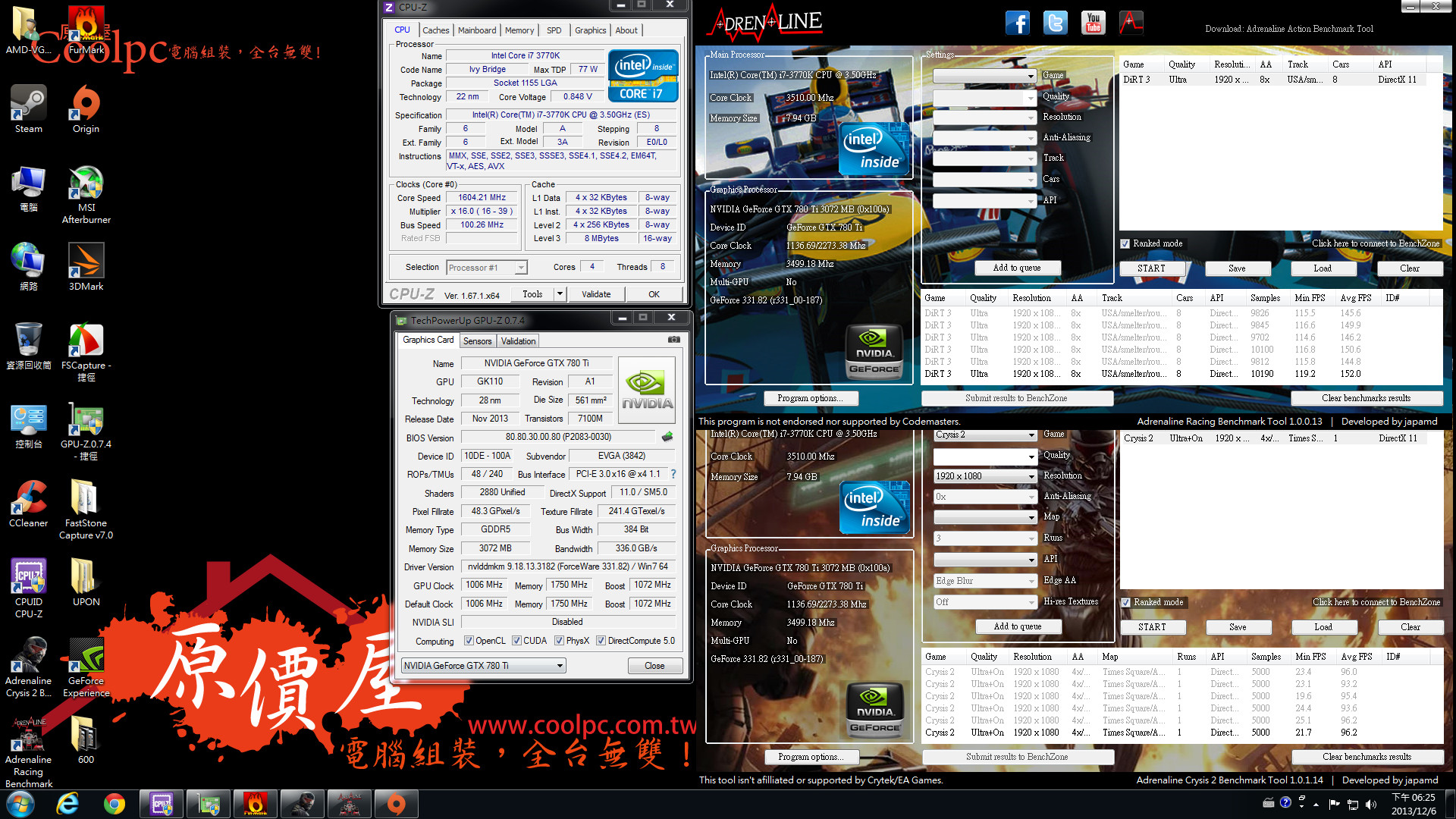Viewport: 1456px width, 819px height.
Task: Click the Twitter icon in Adrenaline header
Action: pyautogui.click(x=1055, y=23)
